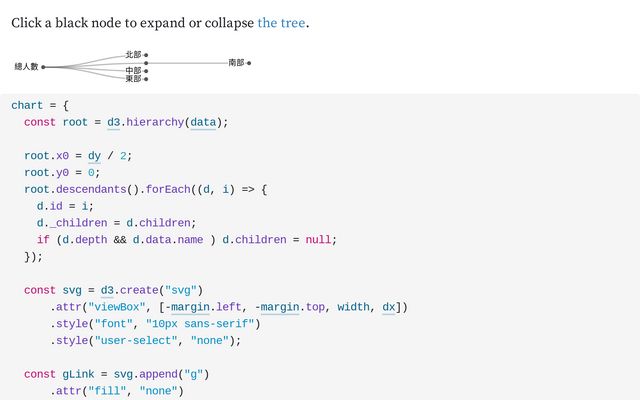640x400 pixels.
Task: Expand the 中部 tree node
Action: (146, 71)
